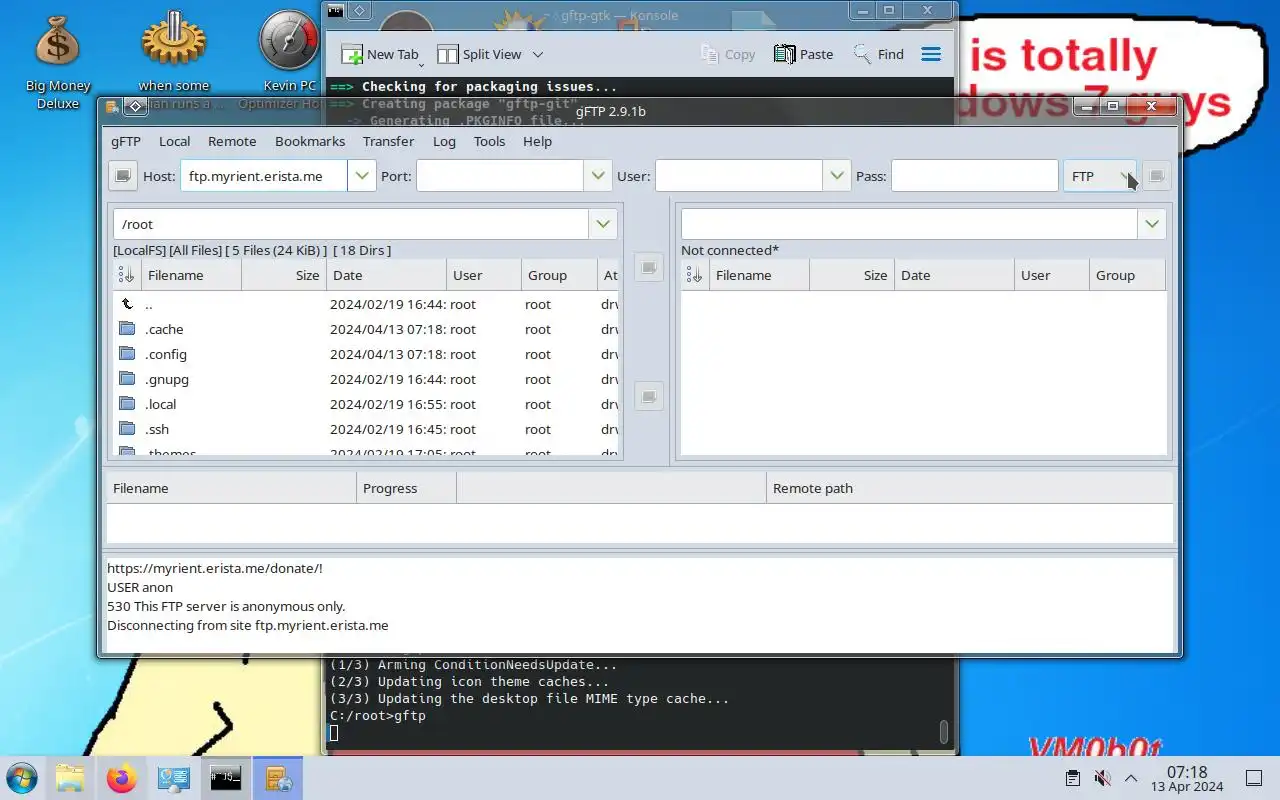Click the gFTP window menu icon in titlebar
1280x800 pixels.
tap(112, 106)
